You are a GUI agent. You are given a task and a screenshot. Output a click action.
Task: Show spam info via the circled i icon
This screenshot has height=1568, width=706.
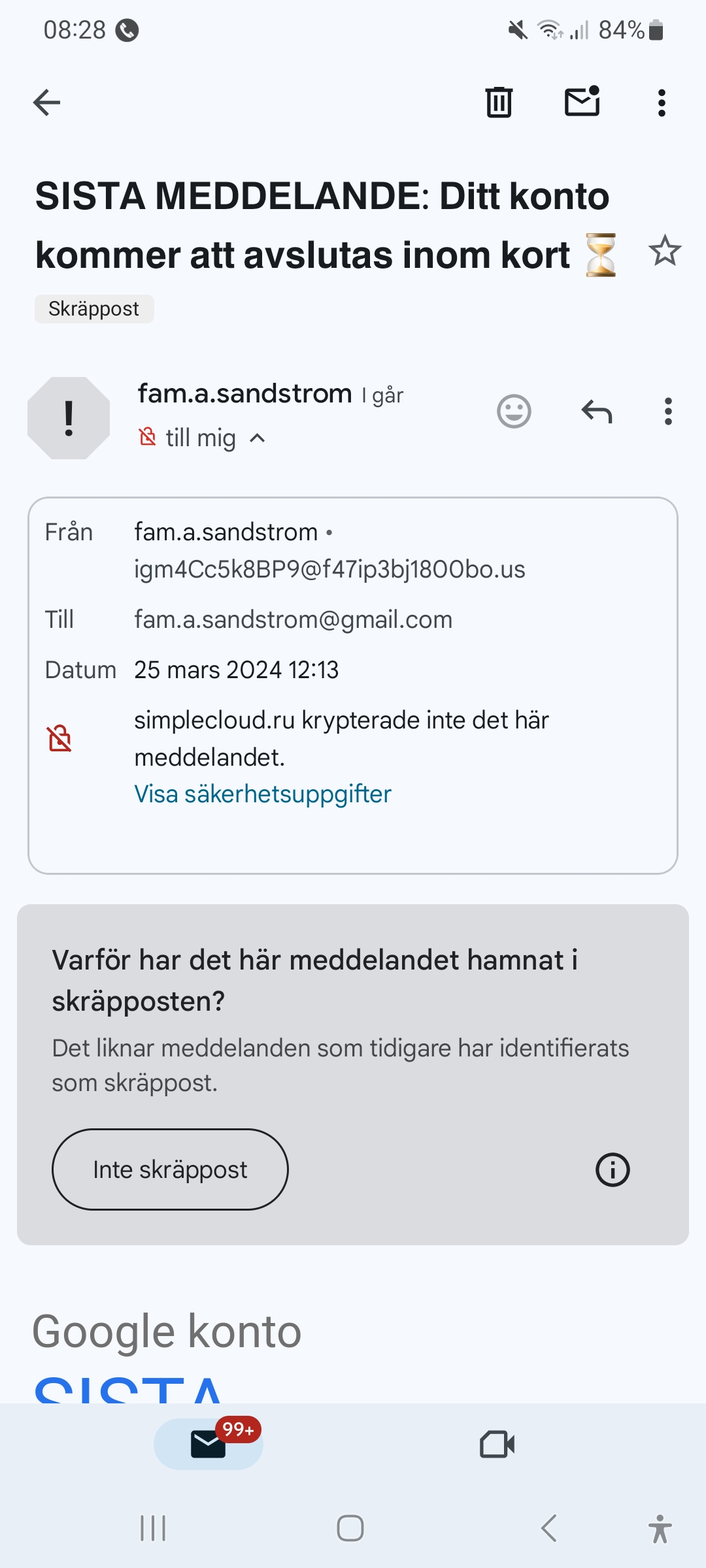click(613, 1169)
